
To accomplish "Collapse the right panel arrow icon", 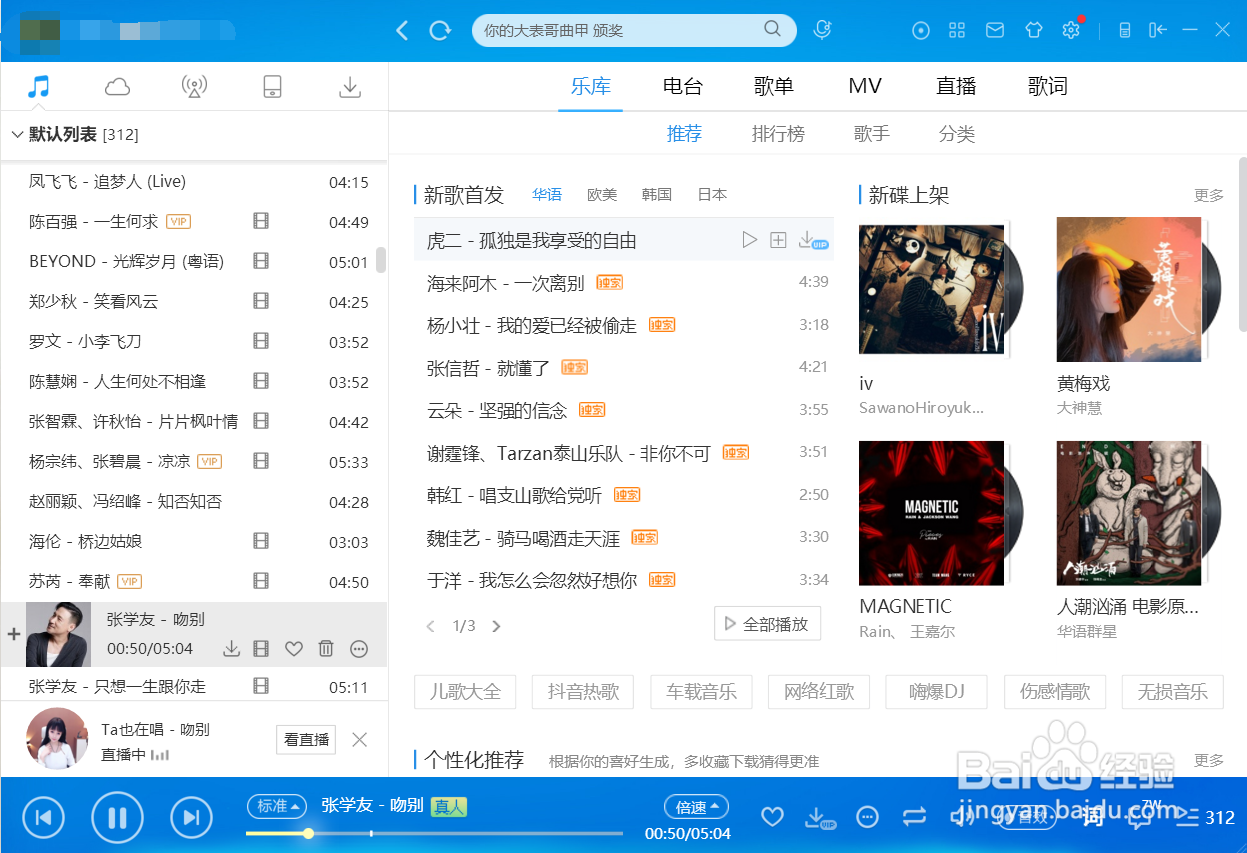I will click(1158, 30).
